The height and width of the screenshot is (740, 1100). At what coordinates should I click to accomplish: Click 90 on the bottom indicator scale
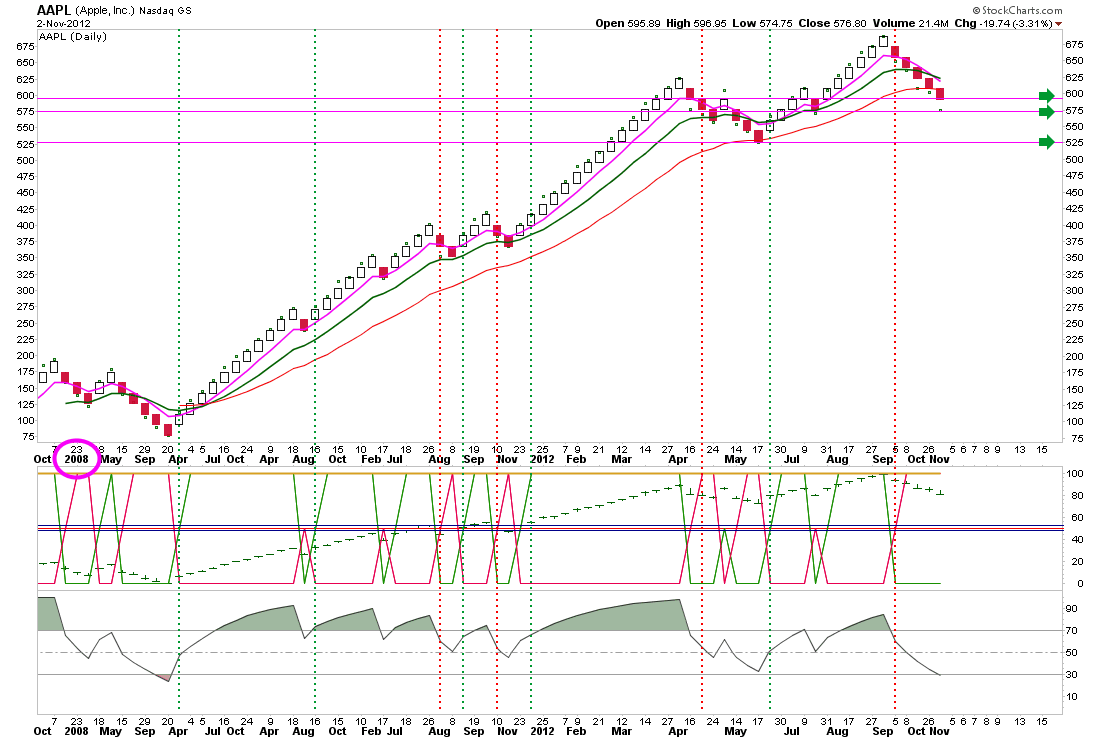1071,609
